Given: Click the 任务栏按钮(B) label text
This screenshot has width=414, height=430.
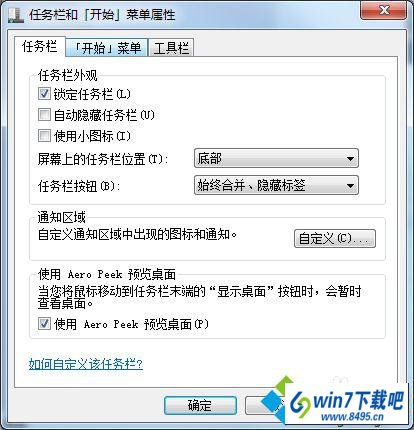Looking at the screenshot, I should [x=79, y=186].
